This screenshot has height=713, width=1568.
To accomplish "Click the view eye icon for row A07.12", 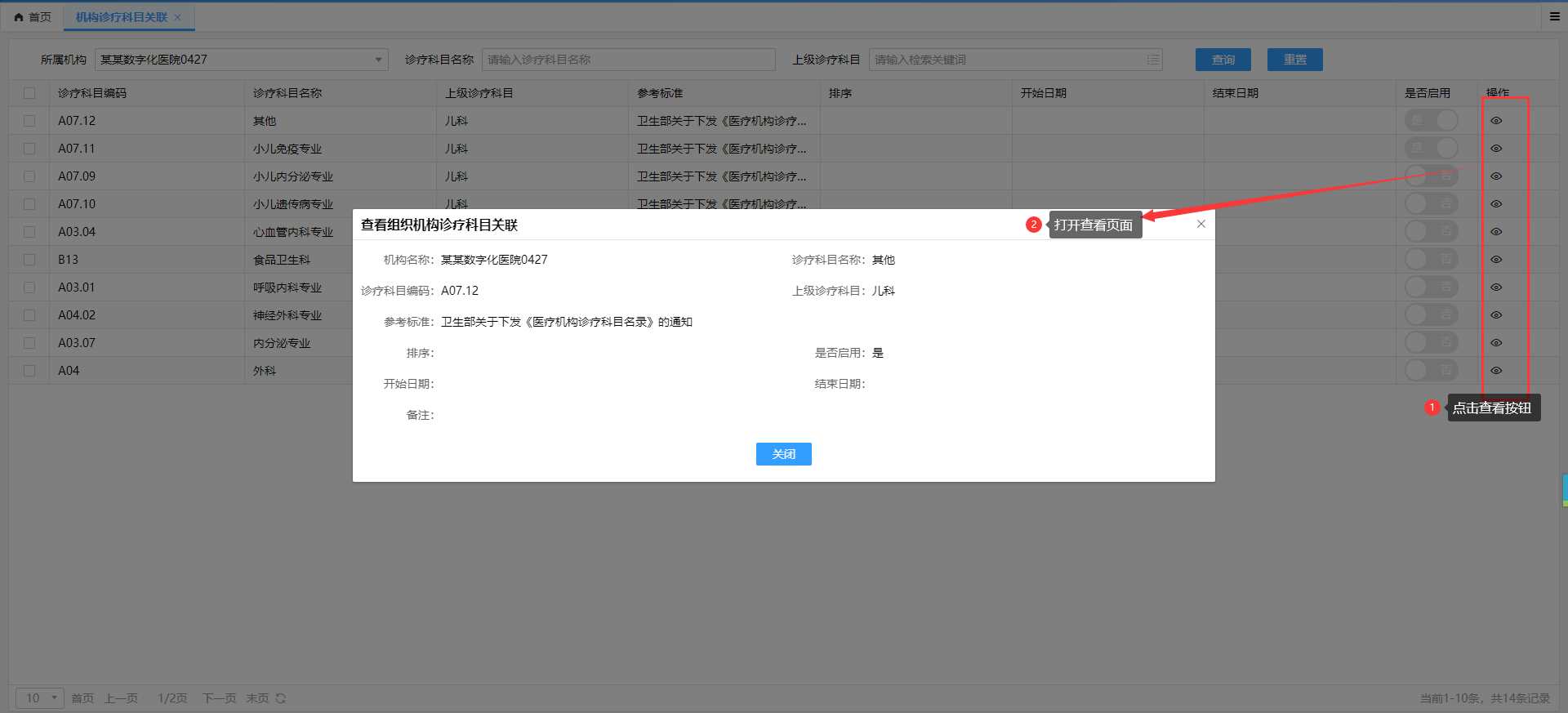I will point(1496,121).
